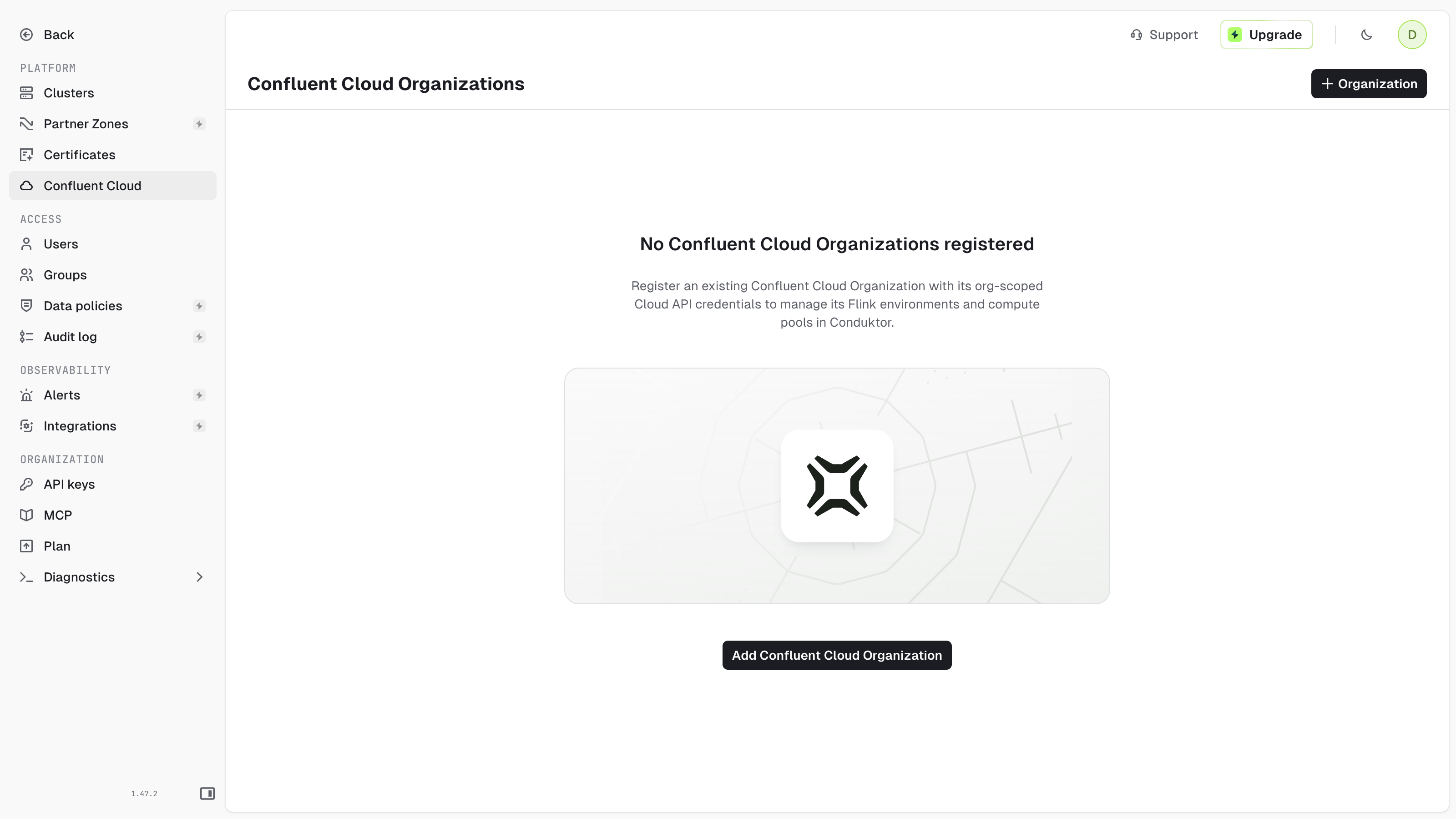Open the Clusters menu item
1456x819 pixels.
[x=113, y=93]
